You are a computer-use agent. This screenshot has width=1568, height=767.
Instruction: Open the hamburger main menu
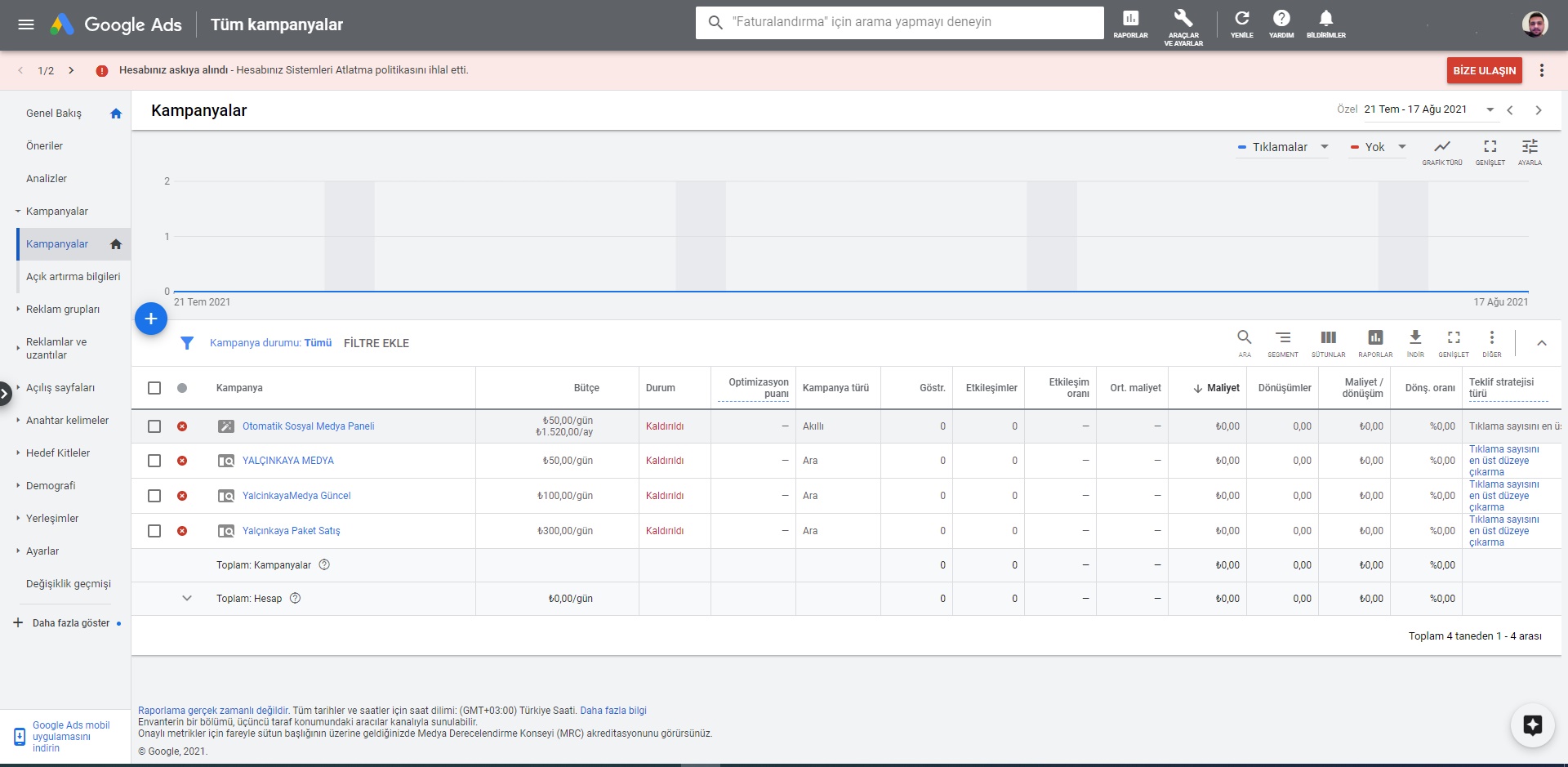pyautogui.click(x=26, y=25)
